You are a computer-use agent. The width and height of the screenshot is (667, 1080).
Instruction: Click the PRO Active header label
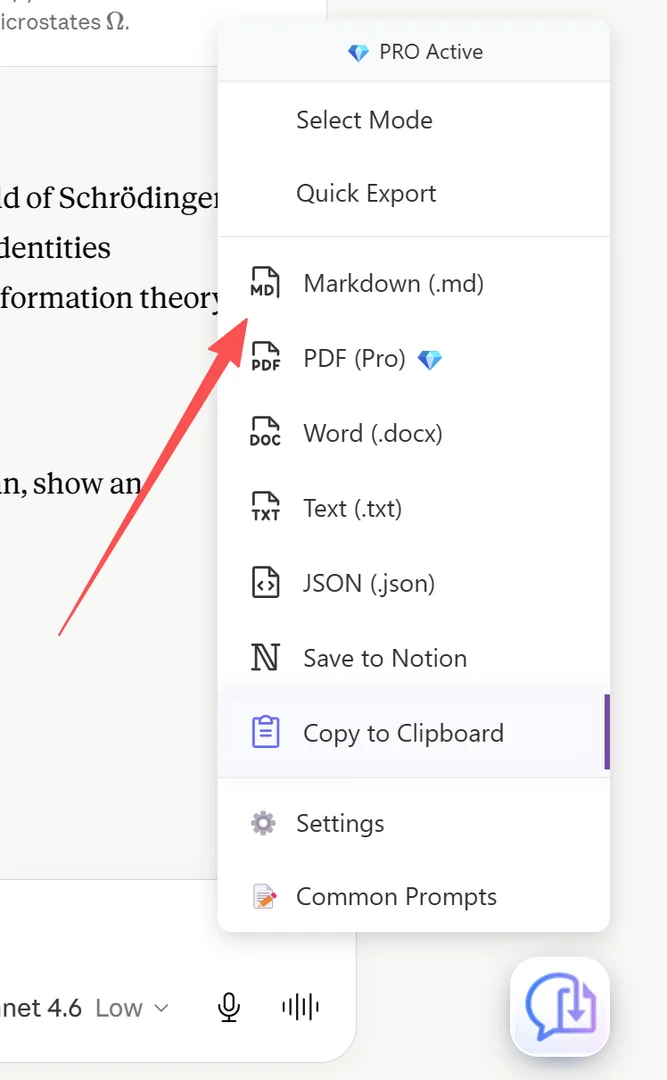point(431,52)
